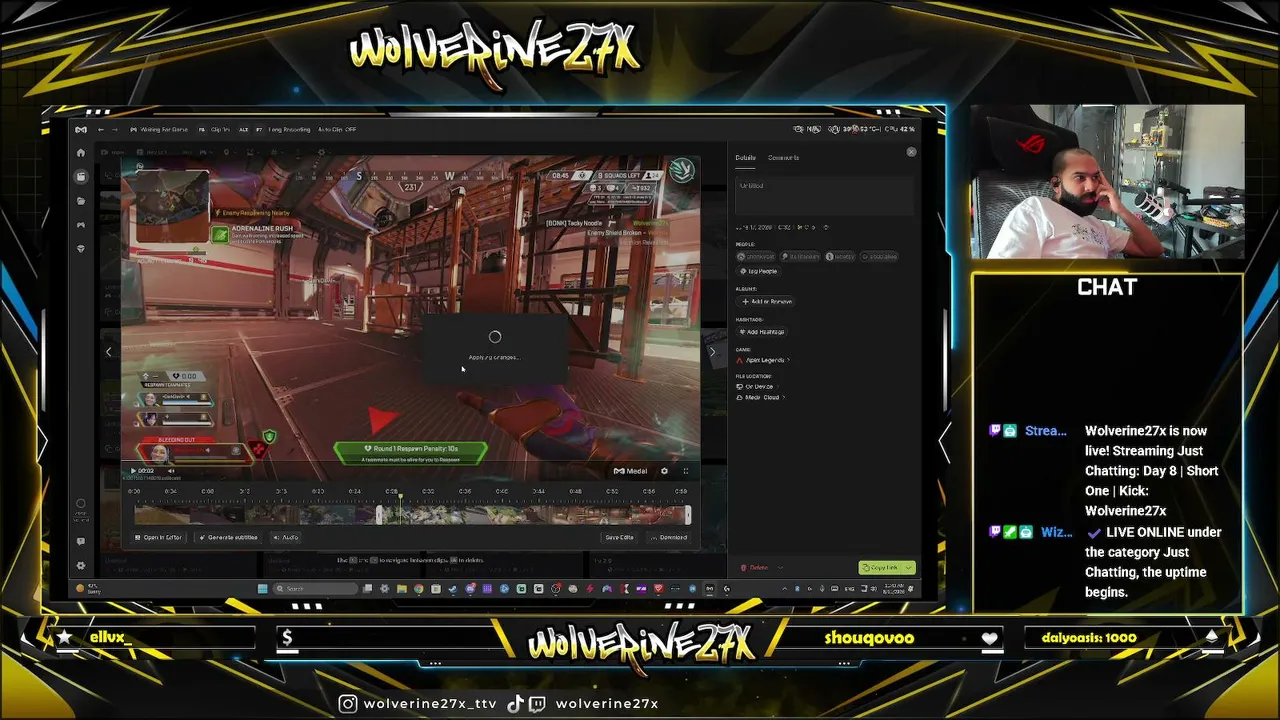
Task: Open the feedback chat sidebar icon
Action: point(81,541)
